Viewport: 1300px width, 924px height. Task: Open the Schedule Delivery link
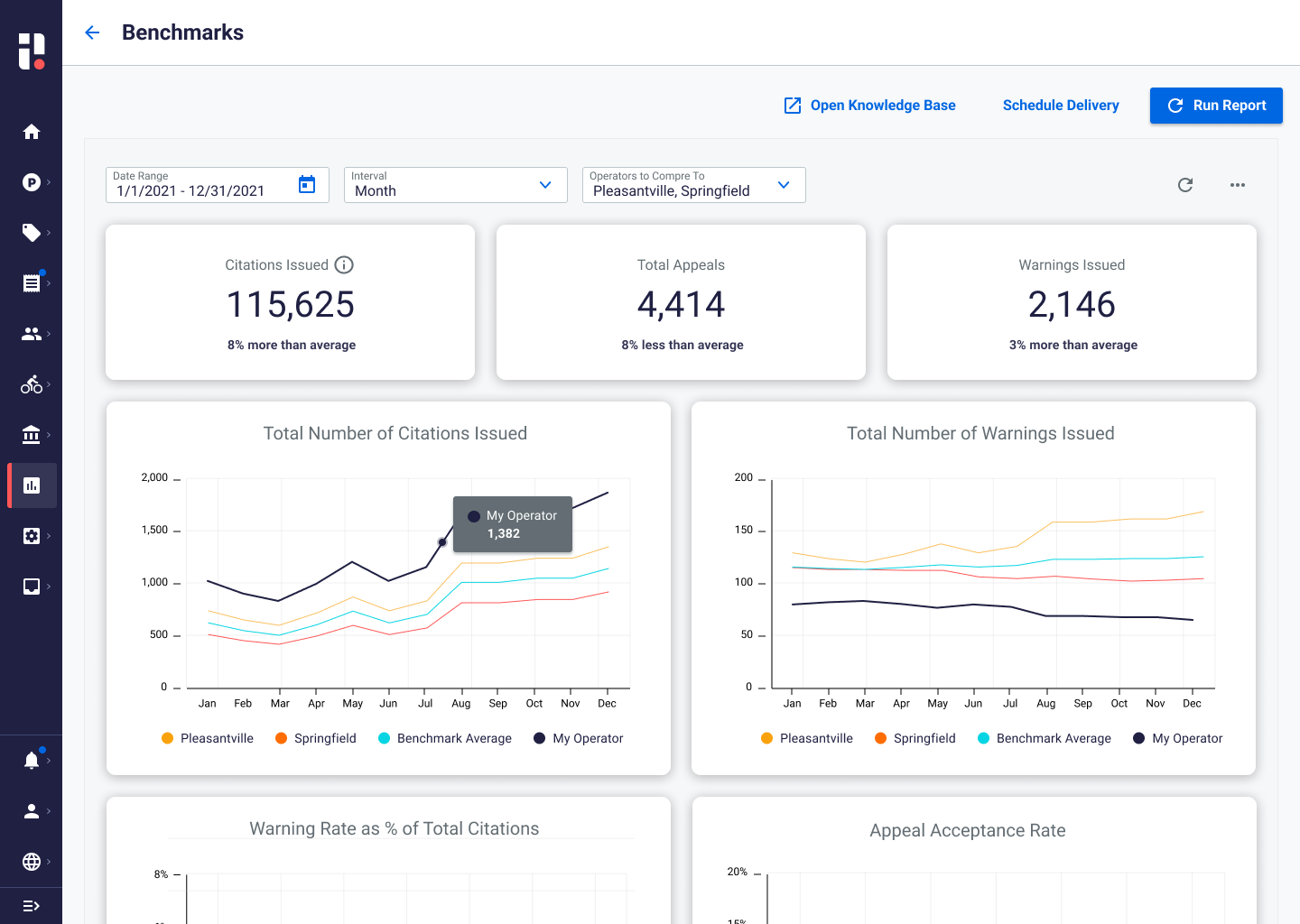pos(1061,106)
